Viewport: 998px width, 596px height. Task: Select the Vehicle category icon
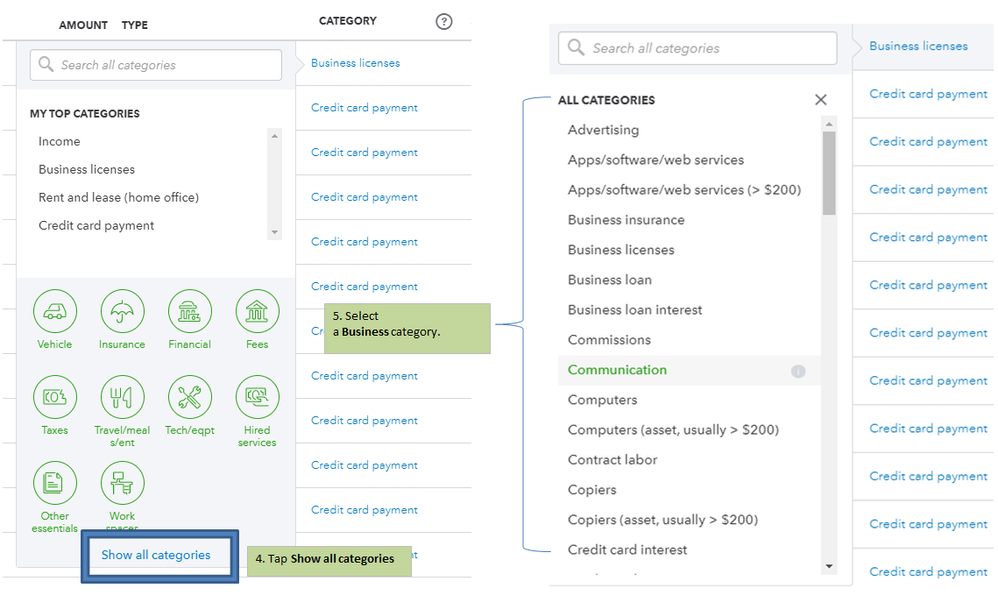pyautogui.click(x=55, y=311)
